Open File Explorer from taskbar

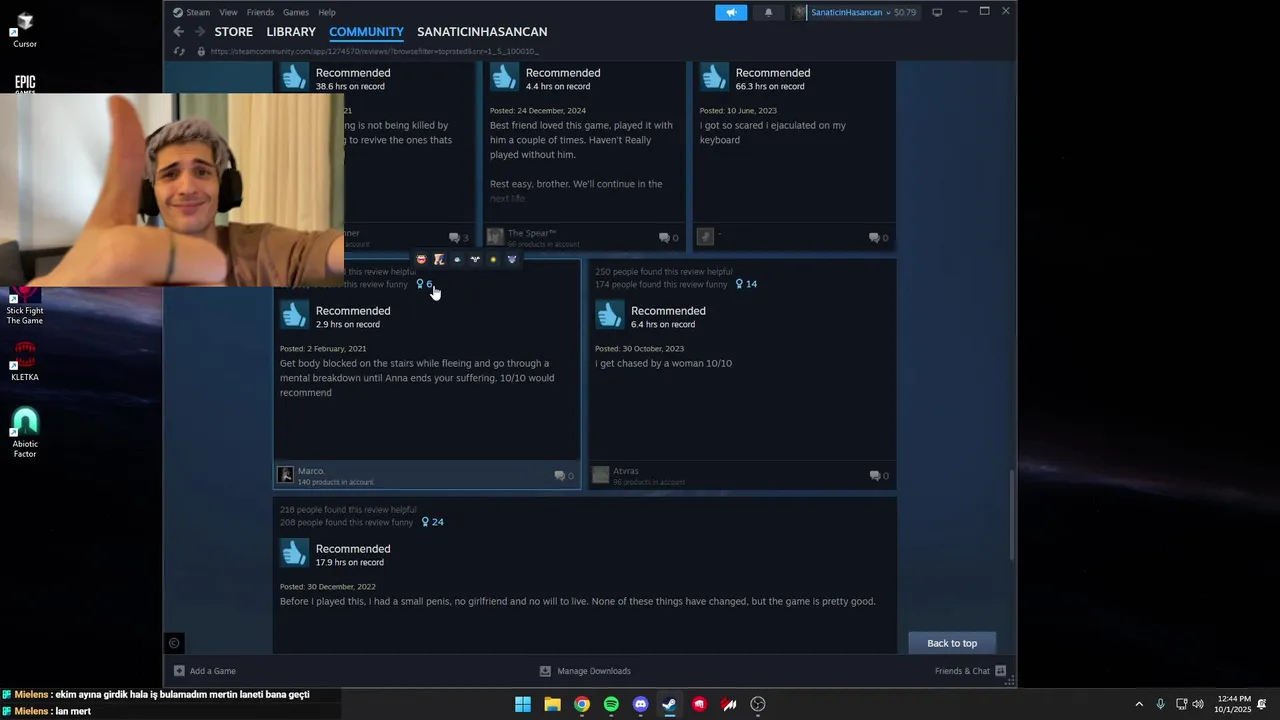[x=552, y=704]
